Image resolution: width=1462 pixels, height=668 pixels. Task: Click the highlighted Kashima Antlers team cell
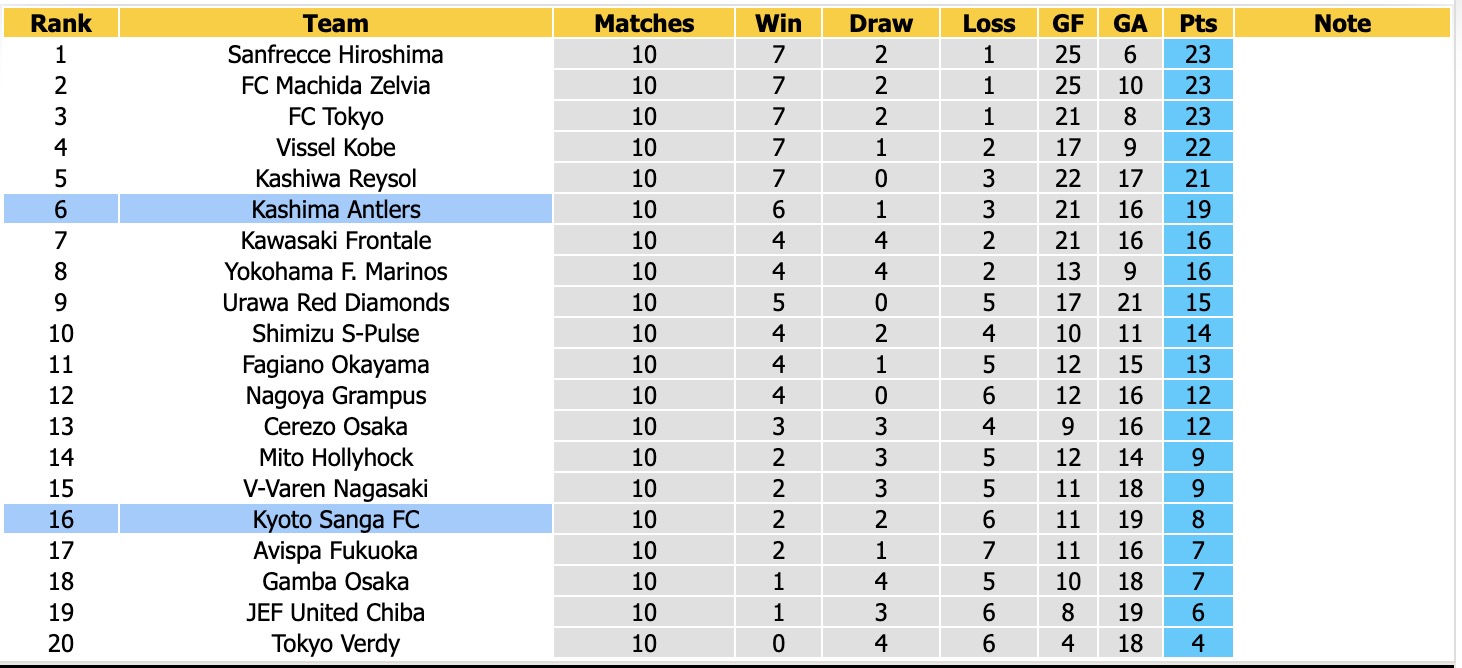[x=336, y=209]
